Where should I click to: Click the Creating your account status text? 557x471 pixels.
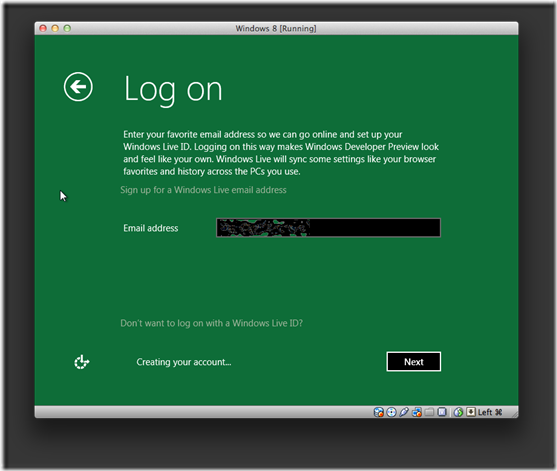point(184,362)
